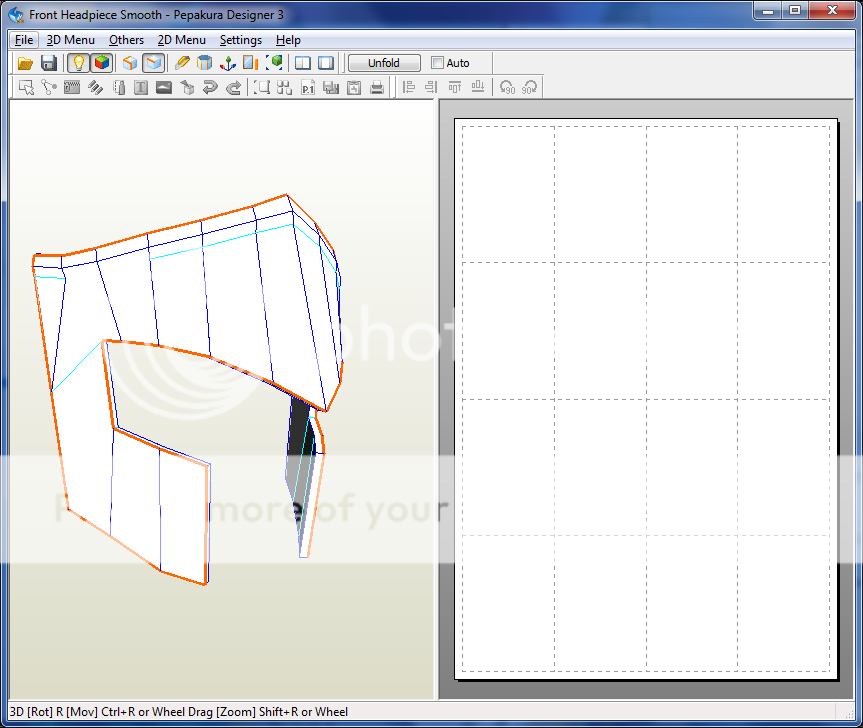Click the 3D box arrow tool icon
The image size is (863, 728).
point(187,87)
